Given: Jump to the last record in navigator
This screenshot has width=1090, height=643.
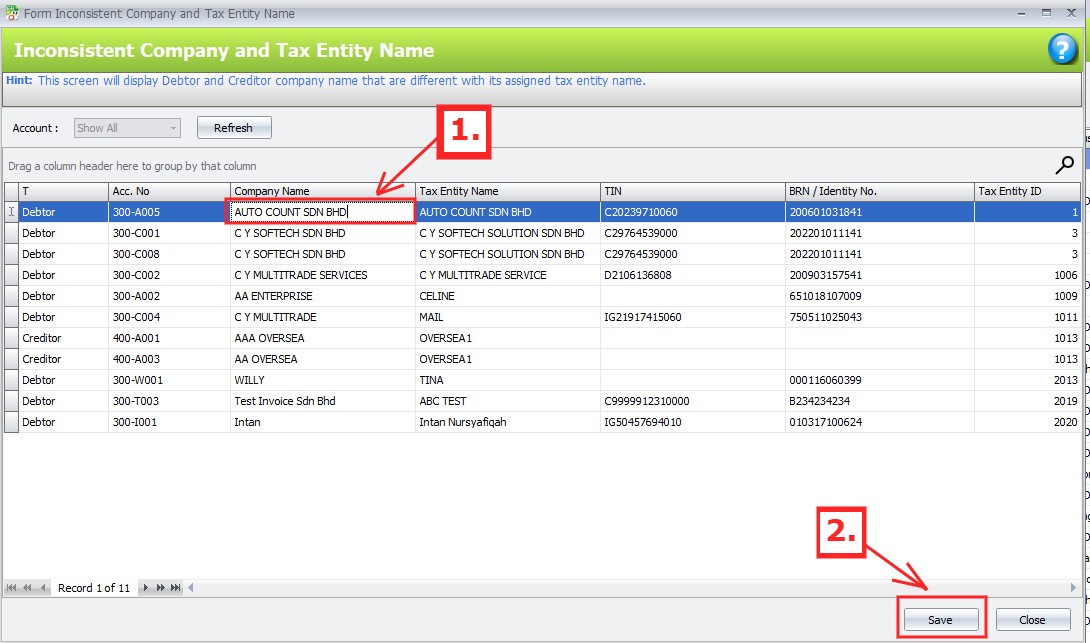Looking at the screenshot, I should tap(176, 588).
